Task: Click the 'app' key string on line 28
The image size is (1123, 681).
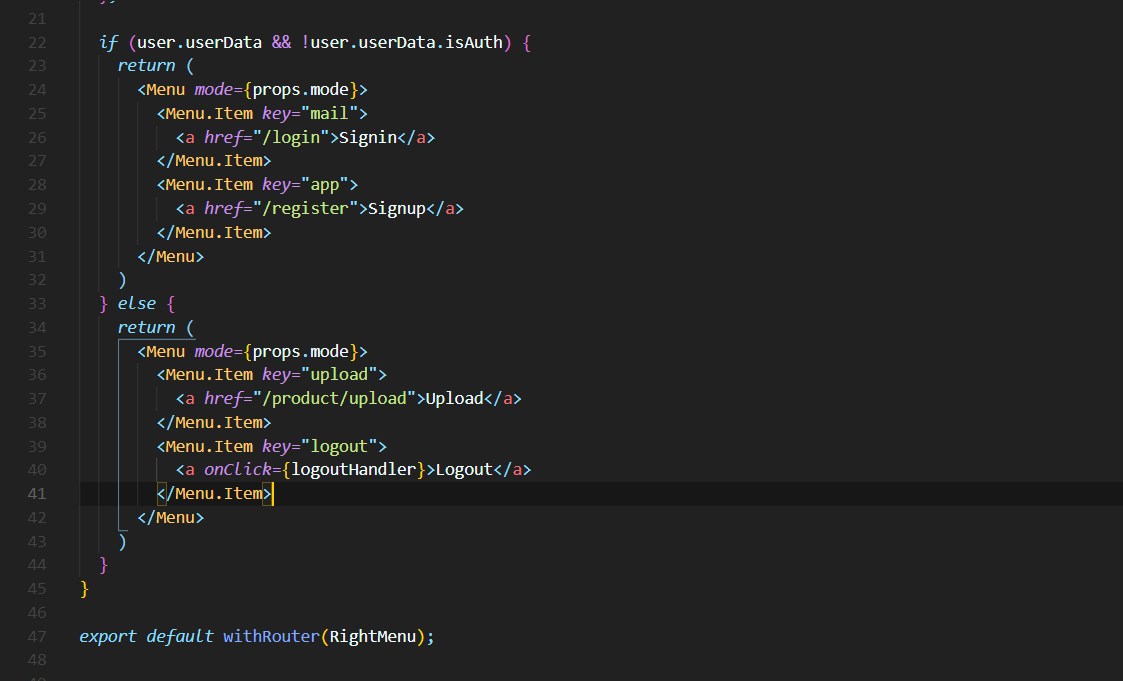Action: 324,185
